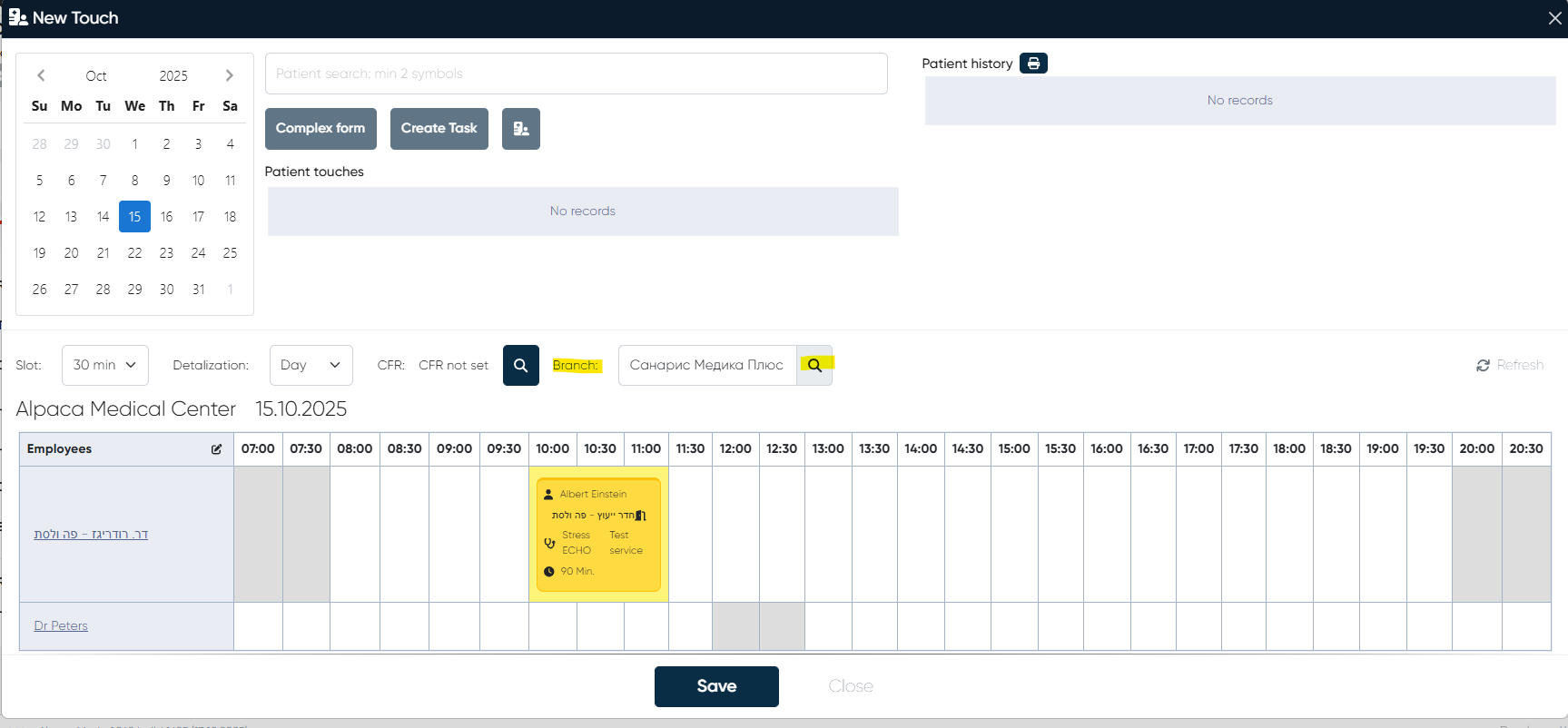Edit Employees list with pencil icon

tap(216, 449)
